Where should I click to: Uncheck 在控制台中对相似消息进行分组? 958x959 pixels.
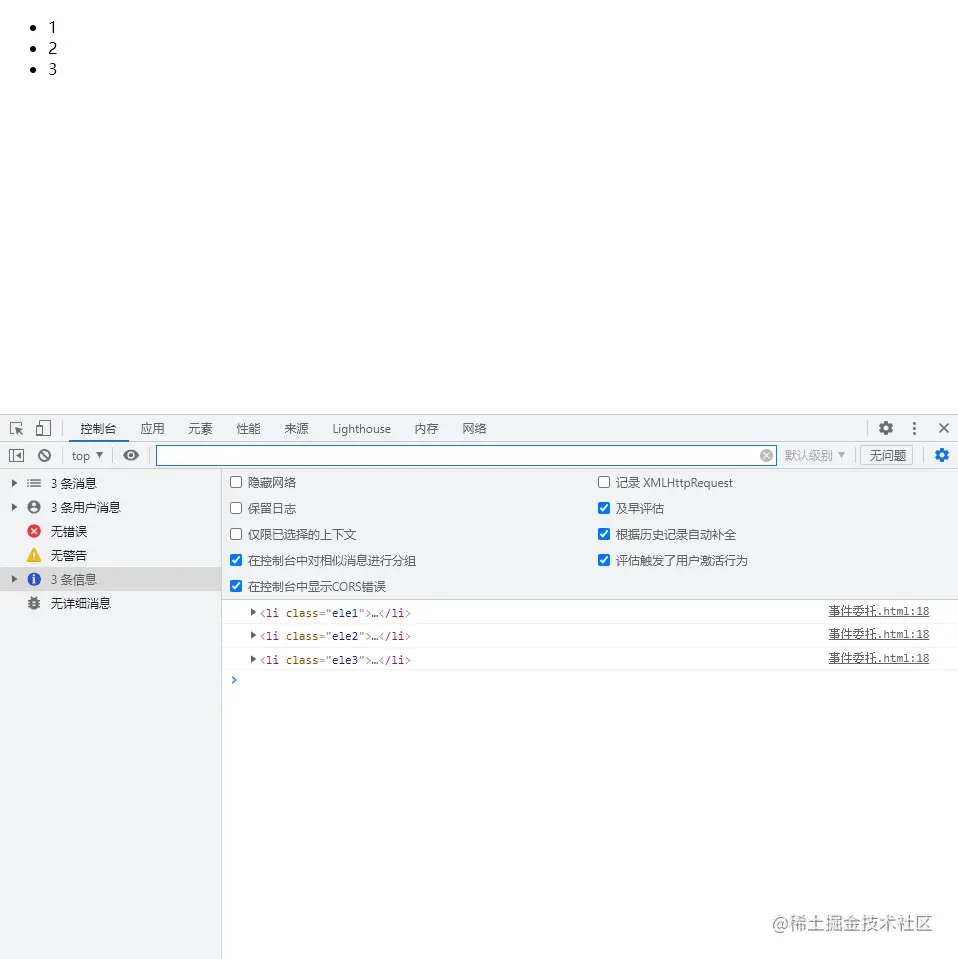pyautogui.click(x=236, y=560)
